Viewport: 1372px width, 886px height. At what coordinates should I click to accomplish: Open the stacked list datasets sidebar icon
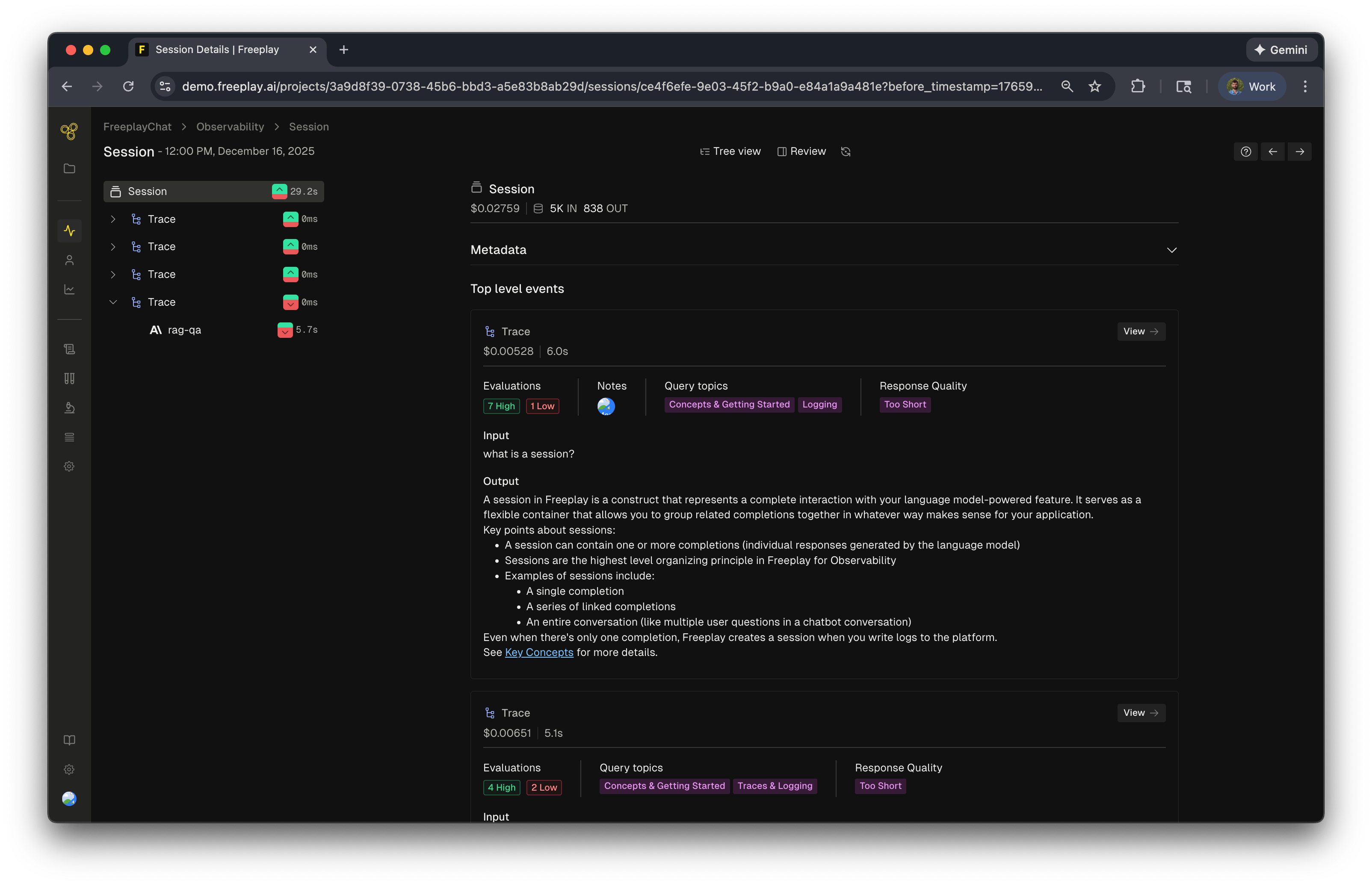click(x=69, y=437)
